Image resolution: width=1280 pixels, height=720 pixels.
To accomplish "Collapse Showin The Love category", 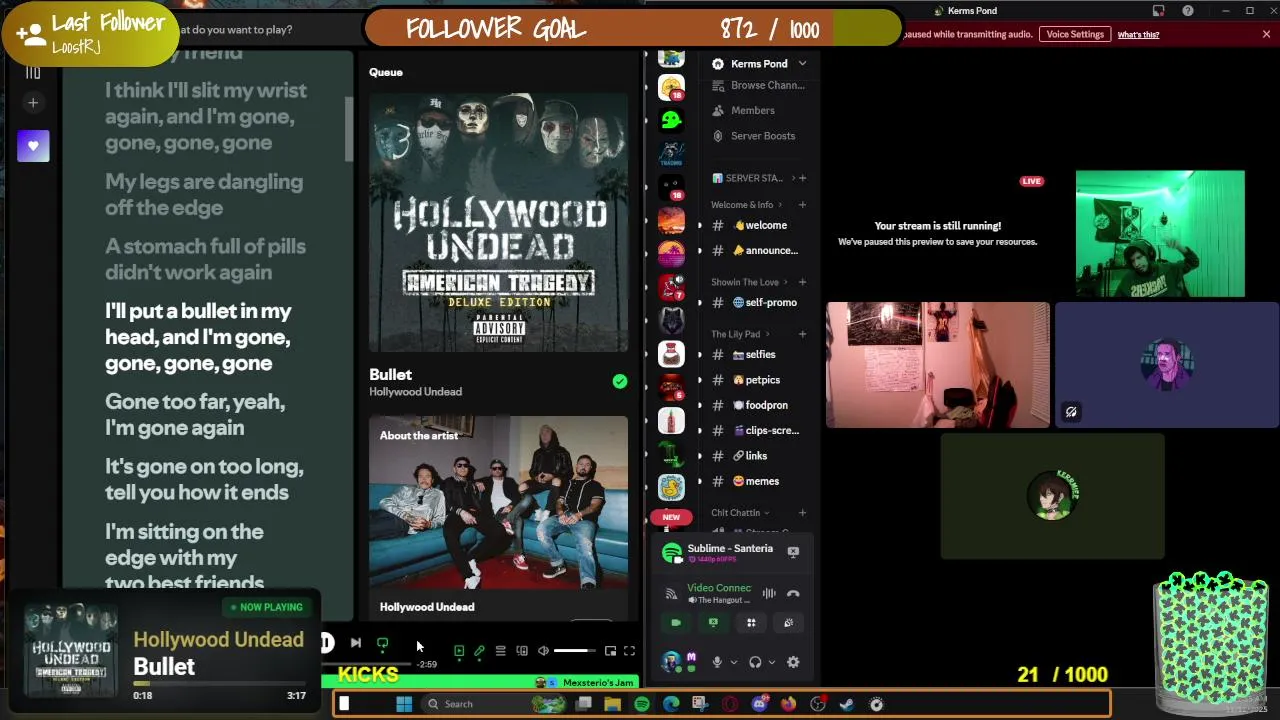I will (x=750, y=282).
